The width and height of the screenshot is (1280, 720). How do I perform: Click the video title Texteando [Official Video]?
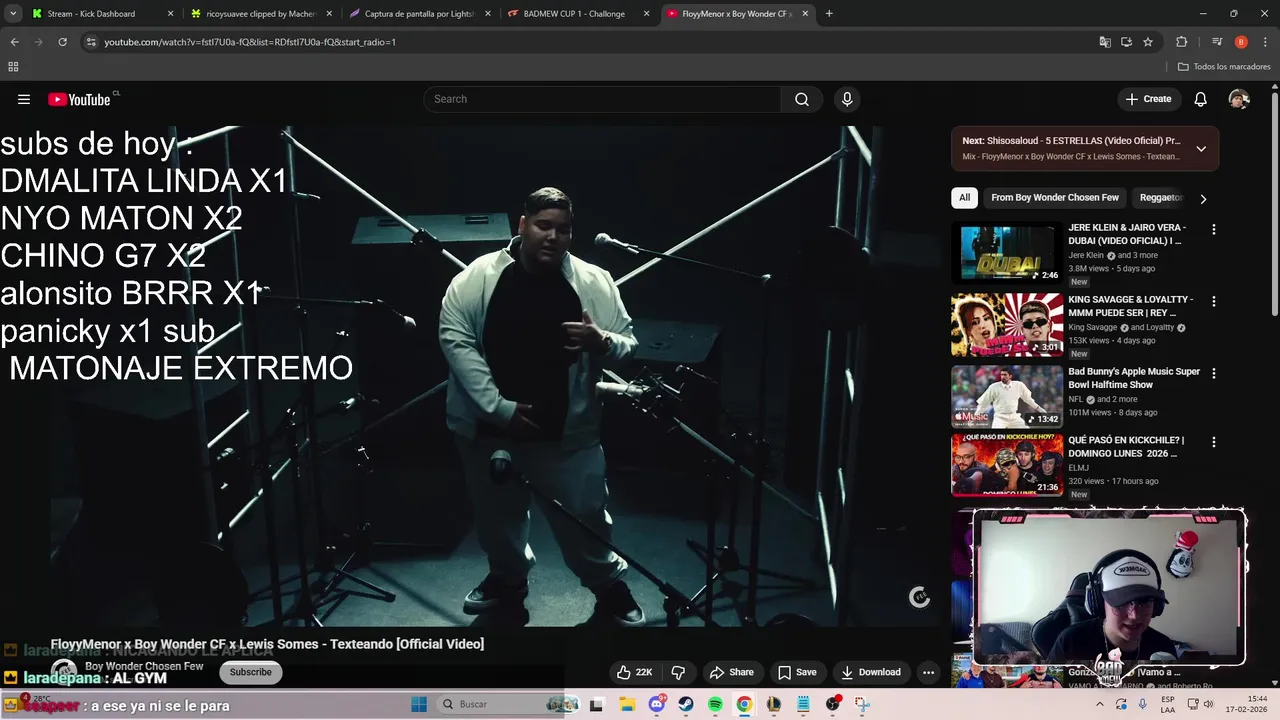[267, 644]
